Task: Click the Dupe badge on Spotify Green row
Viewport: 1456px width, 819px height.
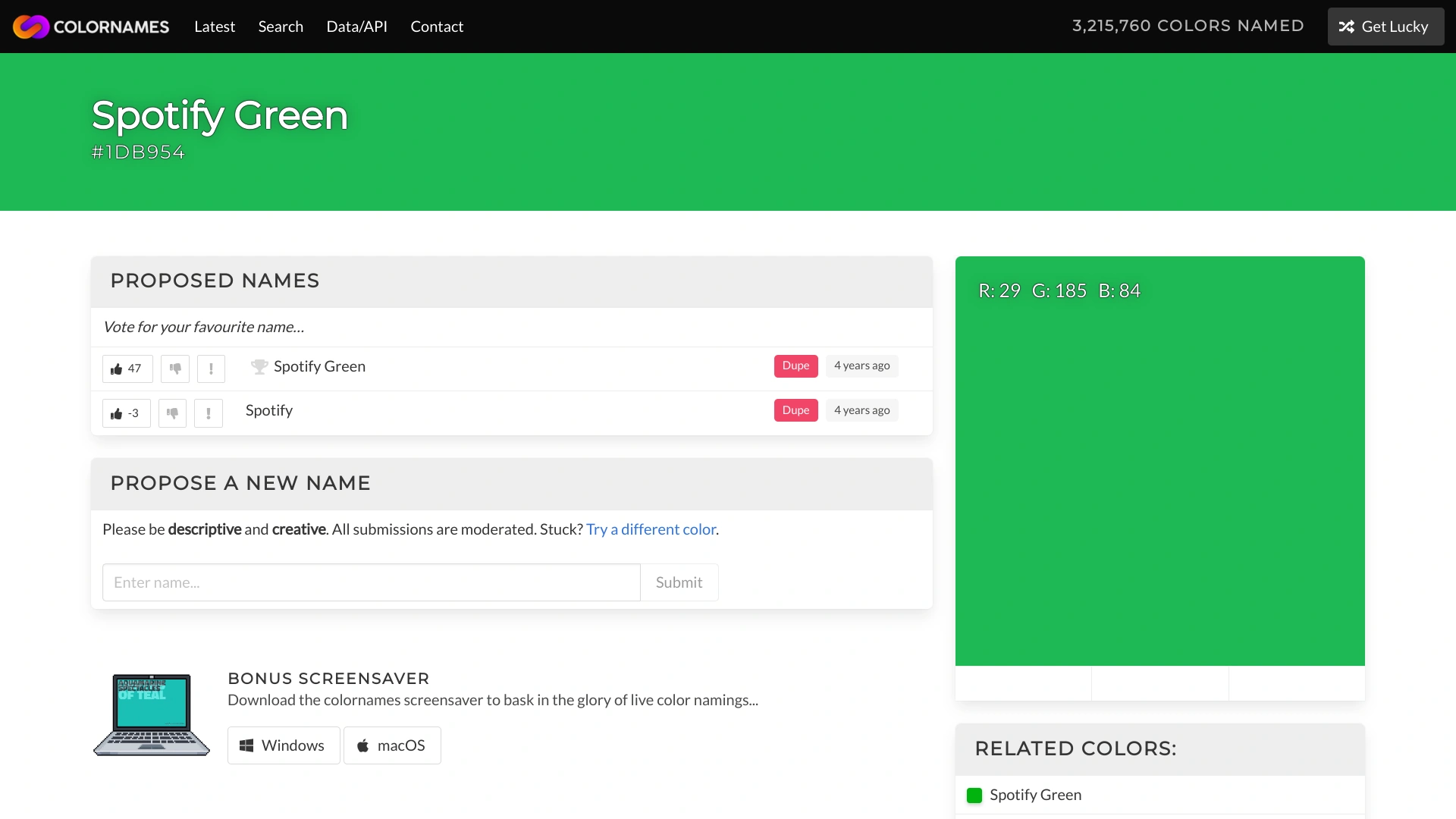Action: coord(795,366)
